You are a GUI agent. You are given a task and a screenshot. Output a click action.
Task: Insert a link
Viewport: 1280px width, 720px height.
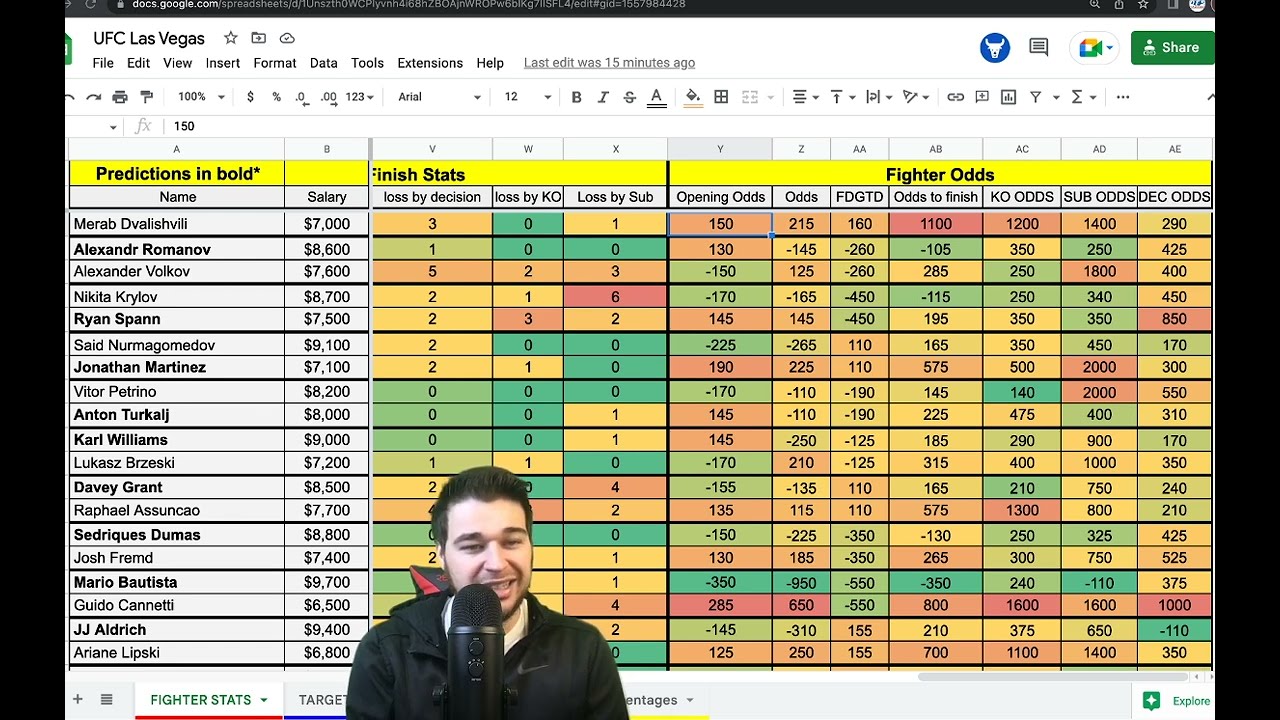tap(956, 97)
